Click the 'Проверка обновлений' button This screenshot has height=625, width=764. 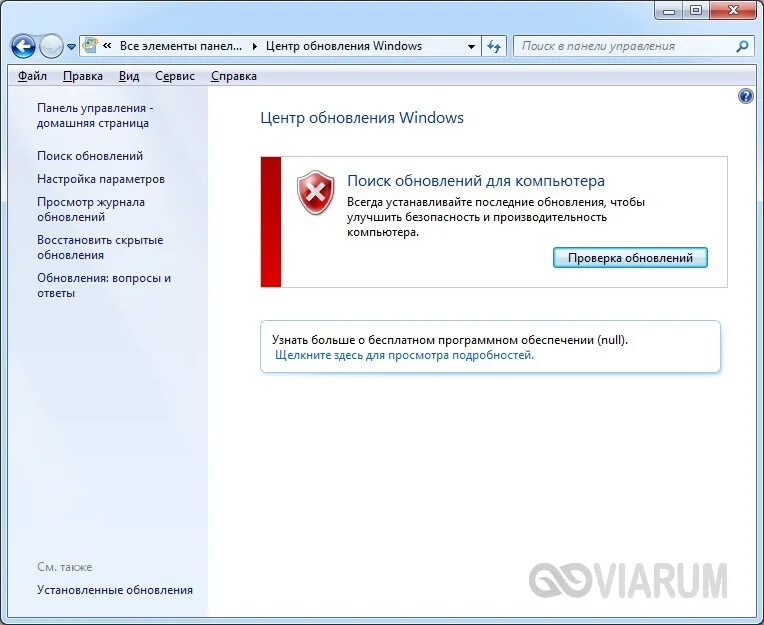[630, 258]
